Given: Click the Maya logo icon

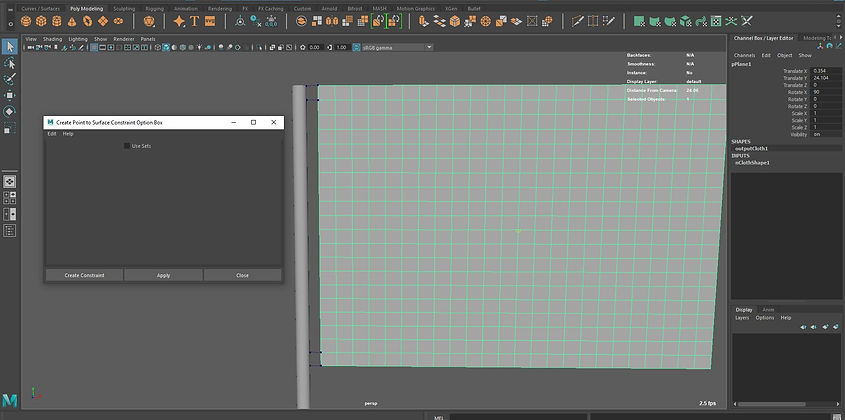Looking at the screenshot, I should pos(10,400).
